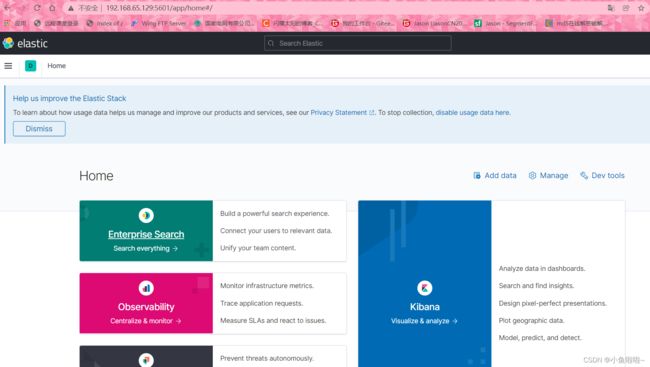Click 'Connect your users to relevant data.' text
The height and width of the screenshot is (367, 650).
[x=276, y=231]
